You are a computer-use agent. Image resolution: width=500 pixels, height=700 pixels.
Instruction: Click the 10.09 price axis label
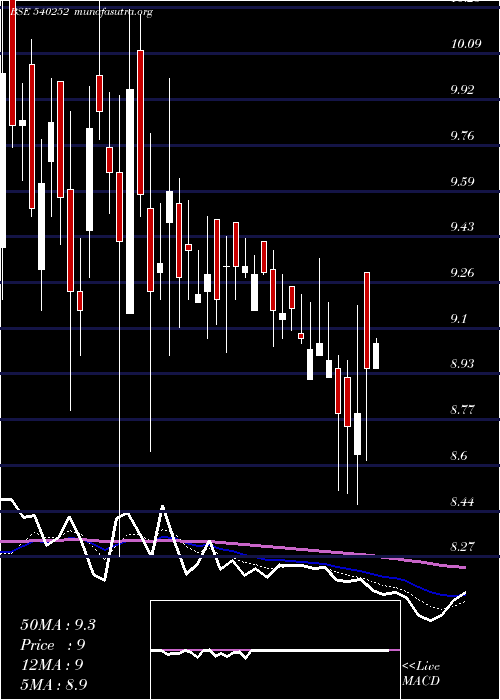tap(466, 44)
